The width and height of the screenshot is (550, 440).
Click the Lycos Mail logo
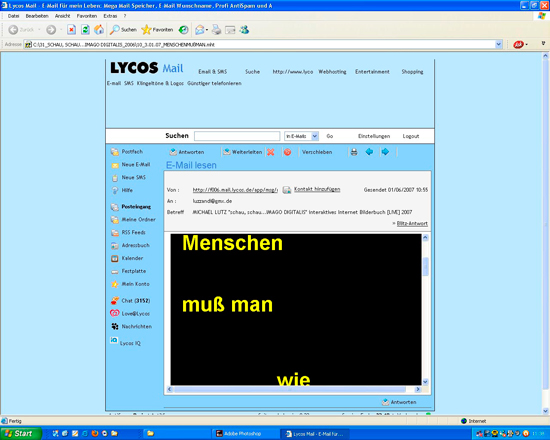tap(147, 68)
